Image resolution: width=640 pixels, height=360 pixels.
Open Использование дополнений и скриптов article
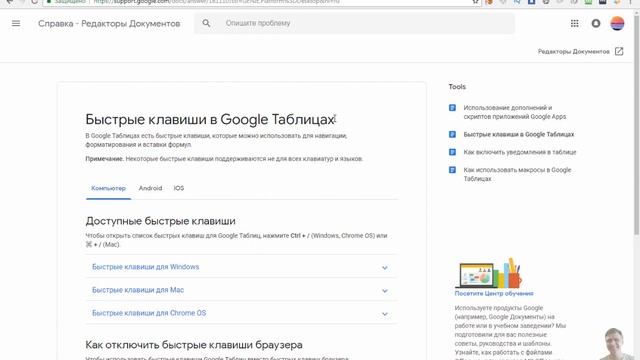point(515,112)
